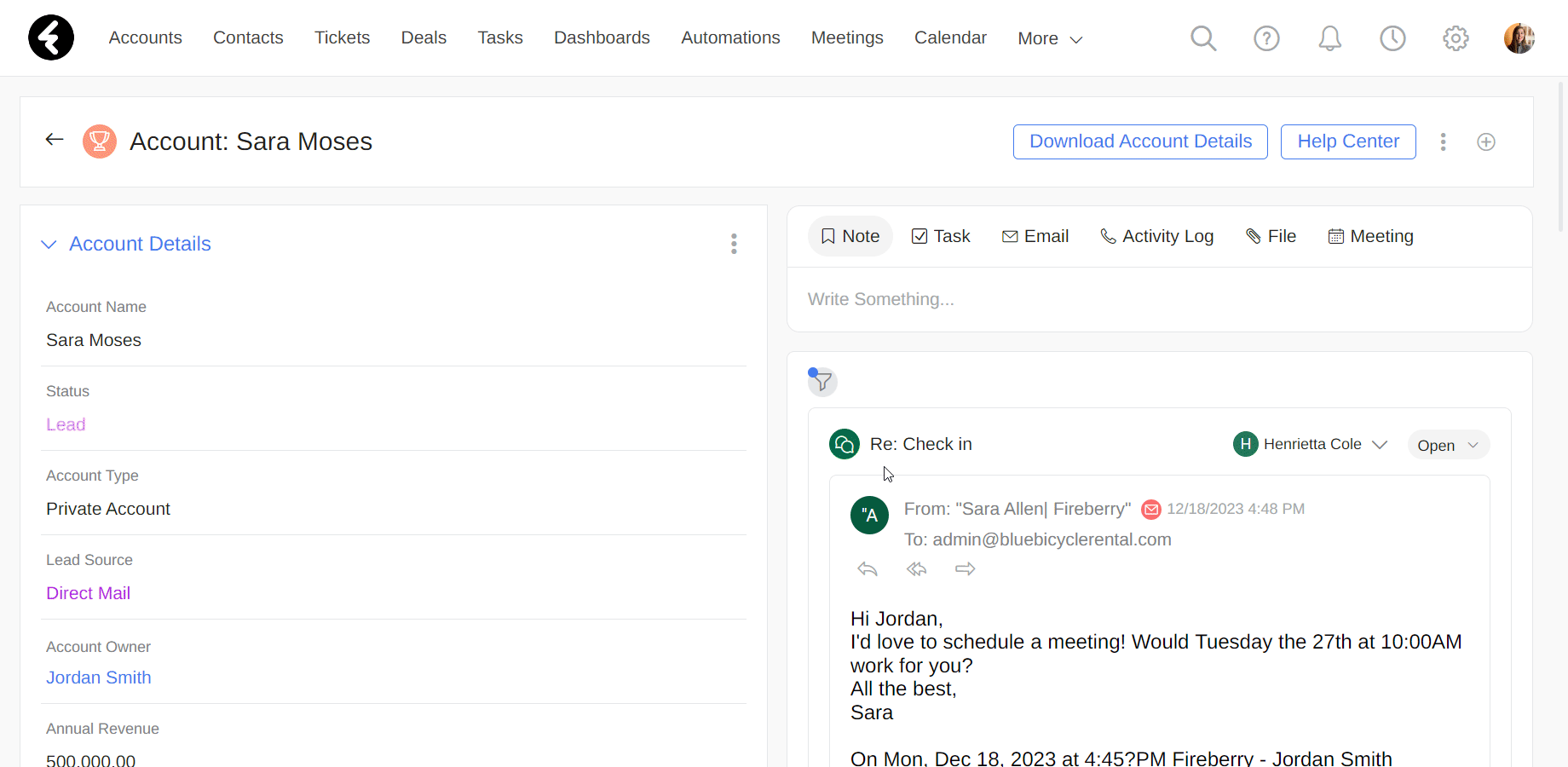1568x767 pixels.
Task: Open the help question mark icon
Action: (x=1266, y=38)
